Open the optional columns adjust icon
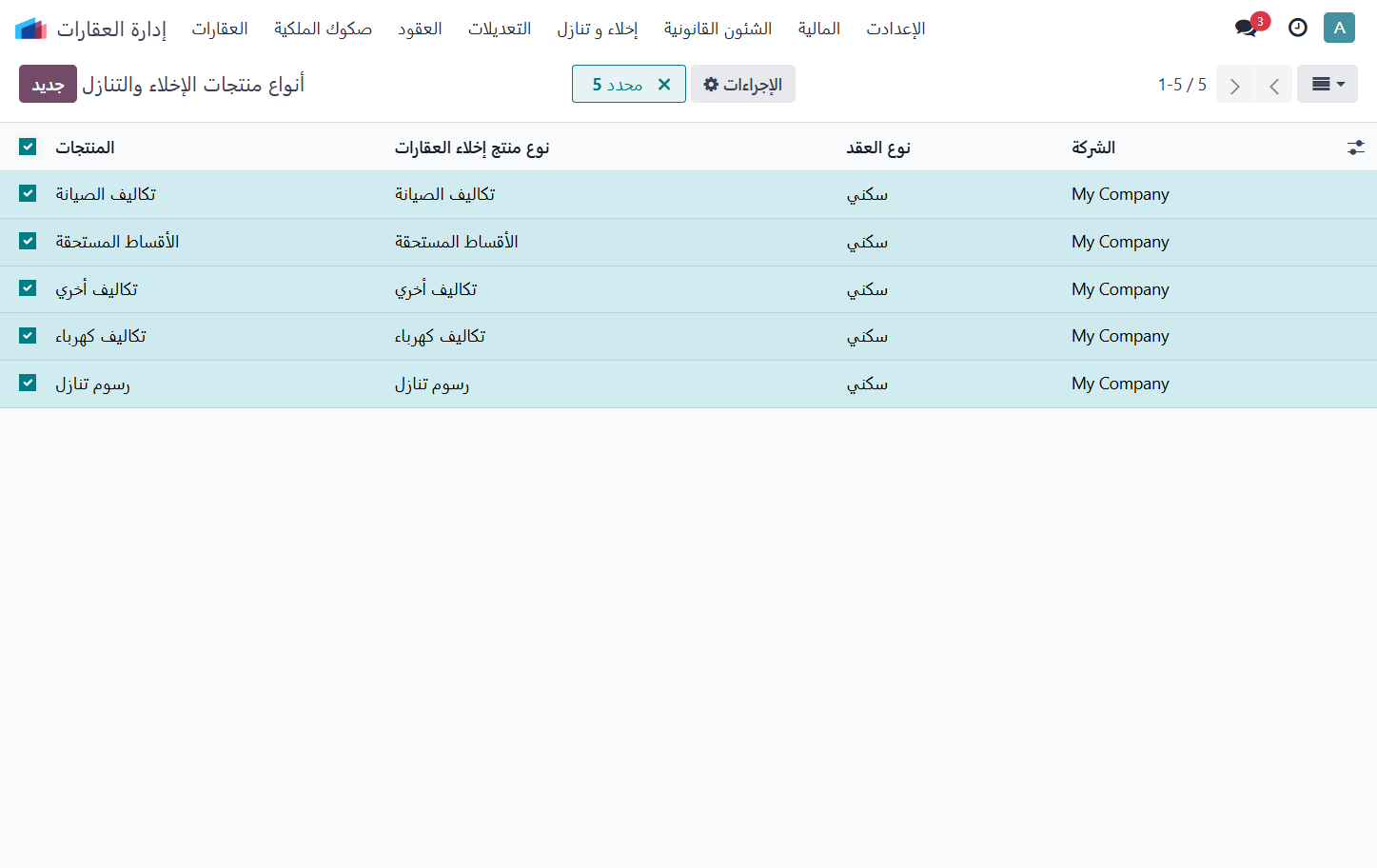The height and width of the screenshot is (868, 1377). tap(1356, 148)
